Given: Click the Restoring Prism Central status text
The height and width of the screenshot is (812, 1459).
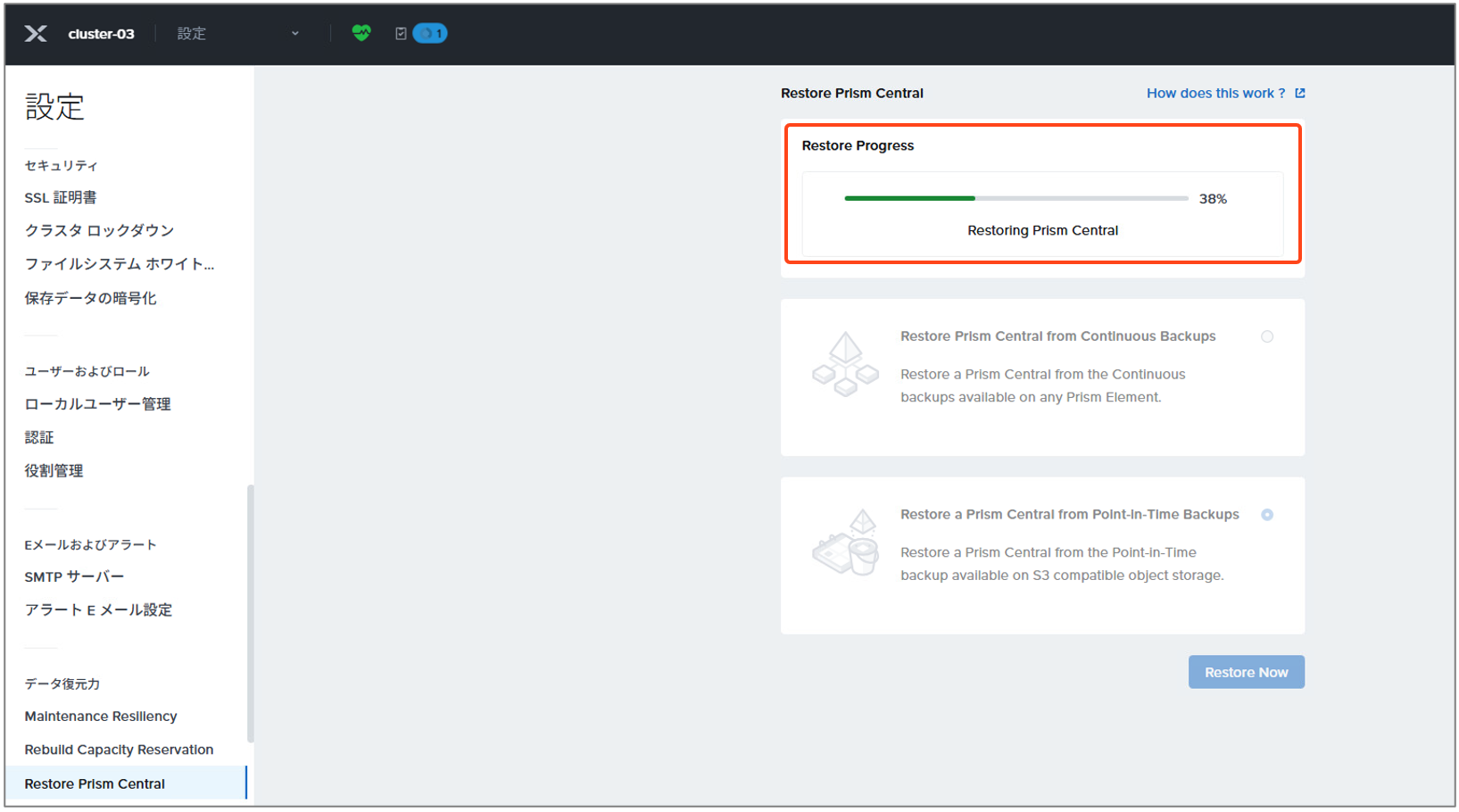Looking at the screenshot, I should click(x=1042, y=230).
